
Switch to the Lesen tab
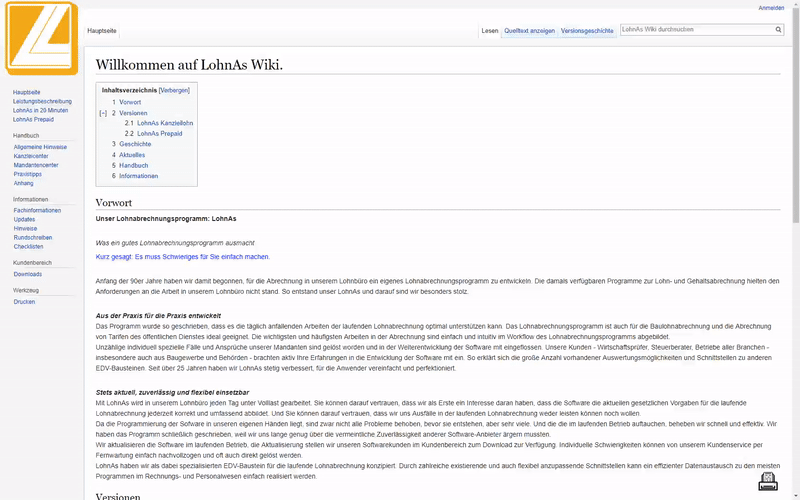pos(489,31)
